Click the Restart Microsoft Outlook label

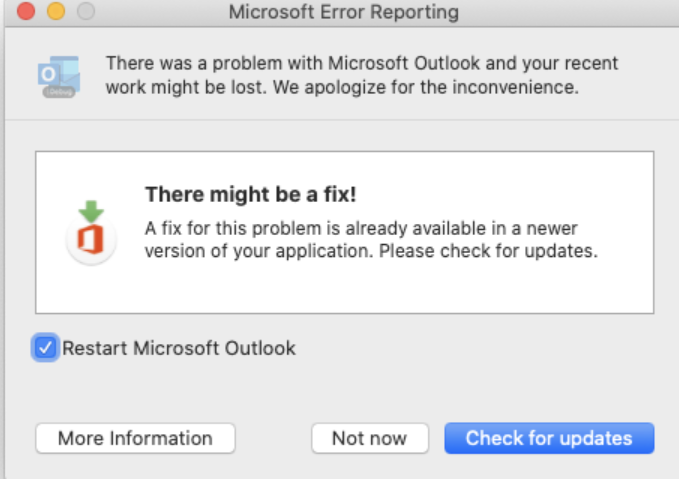pos(179,348)
